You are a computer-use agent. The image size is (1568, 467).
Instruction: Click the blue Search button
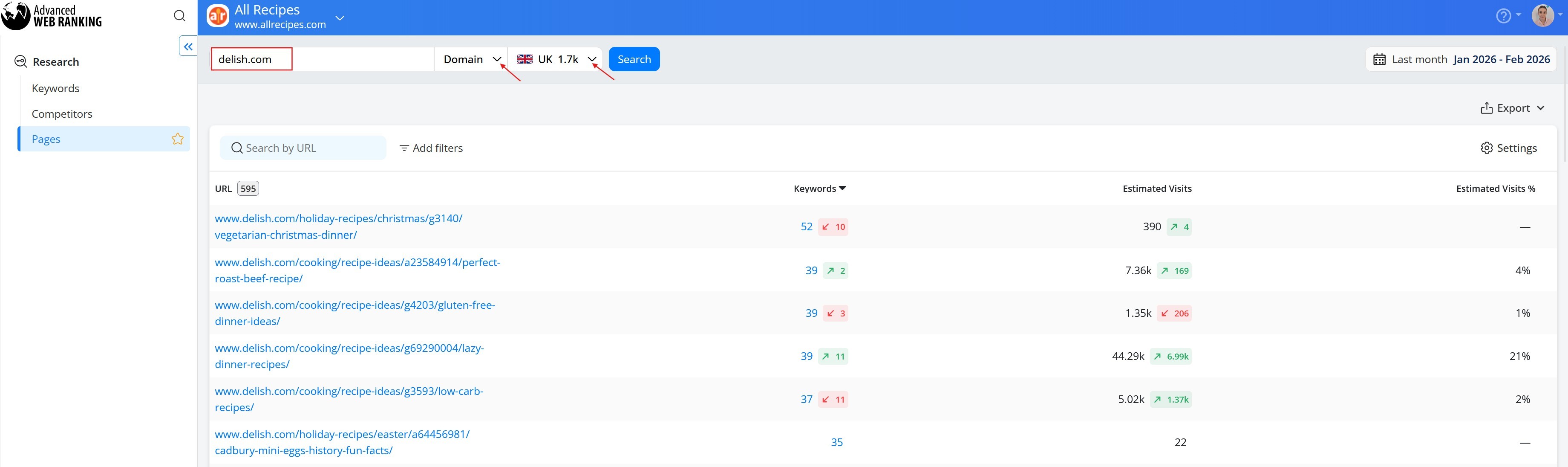[634, 59]
